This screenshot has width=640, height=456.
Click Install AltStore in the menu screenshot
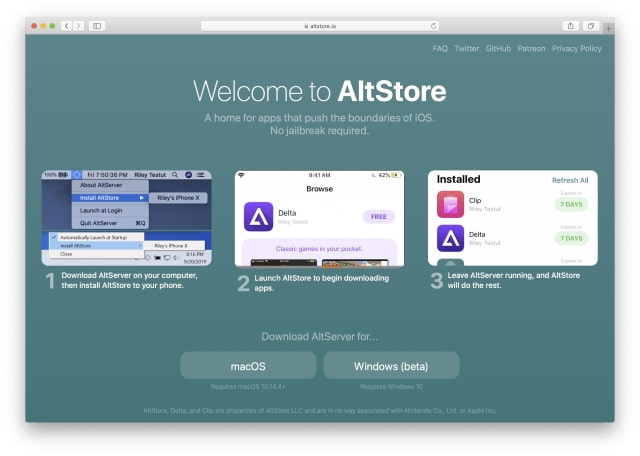pyautogui.click(x=110, y=198)
